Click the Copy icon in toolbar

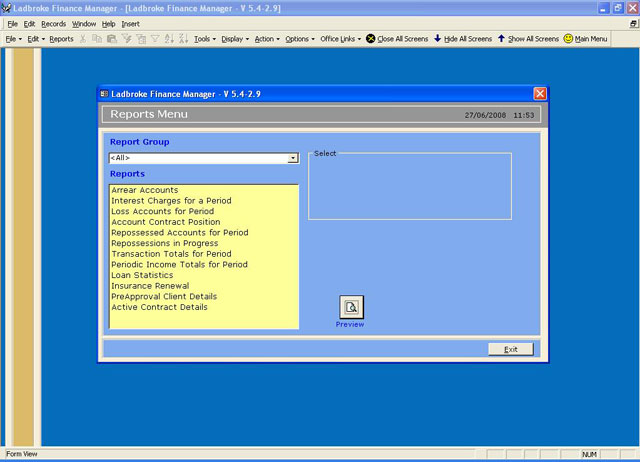tap(97, 39)
